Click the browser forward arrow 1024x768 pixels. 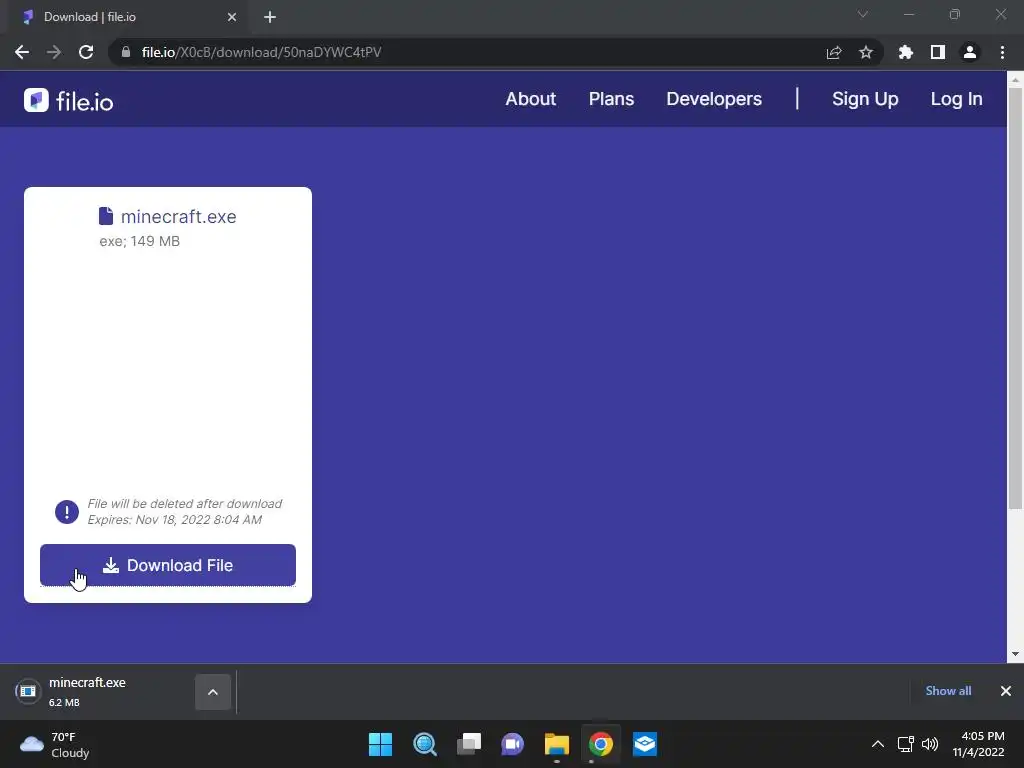pos(54,52)
